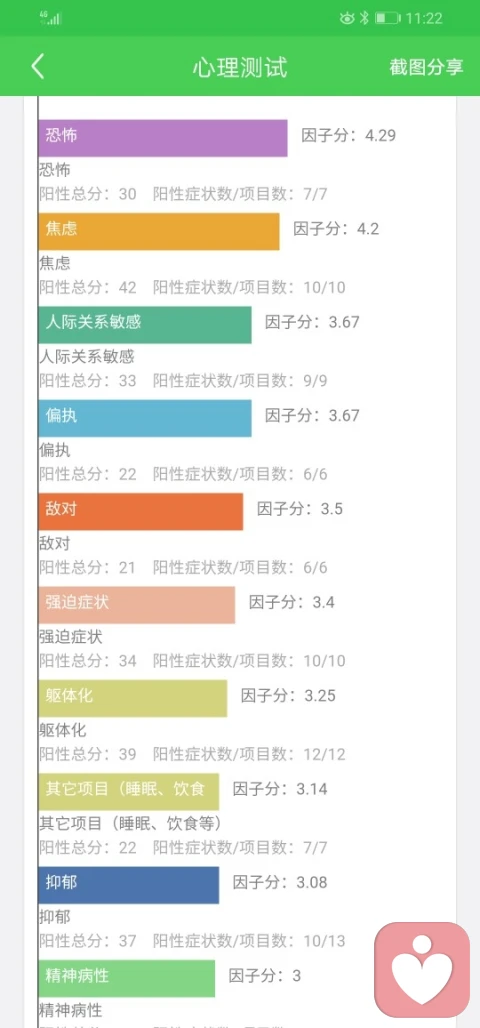Click the 截图分享 button
The height and width of the screenshot is (1028, 480).
click(x=426, y=68)
